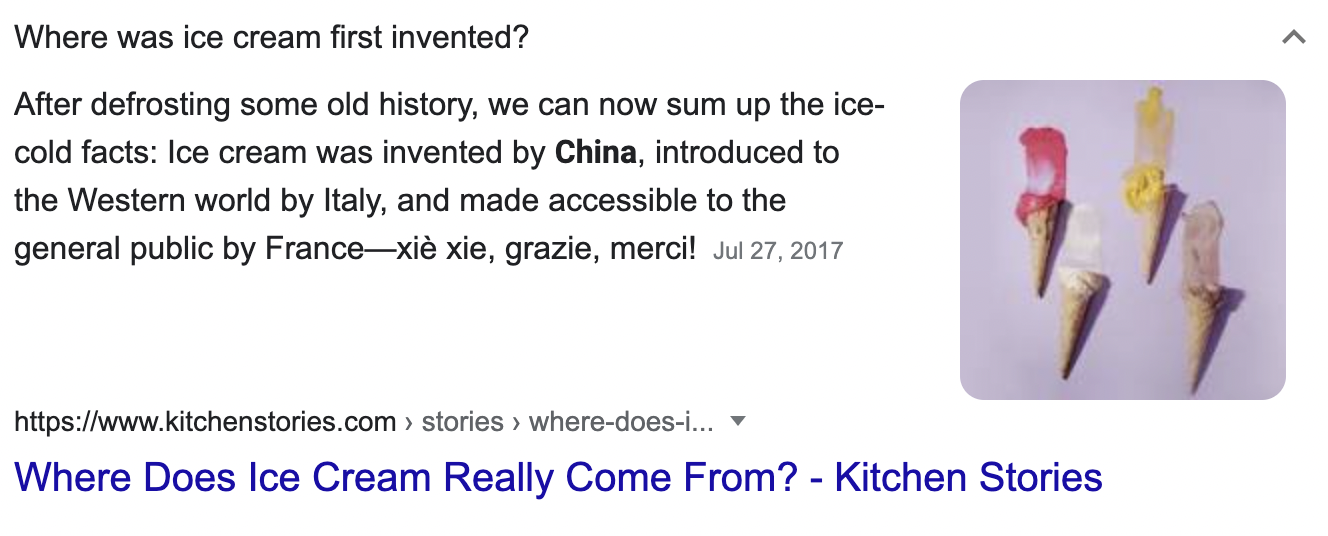This screenshot has height=536, width=1328.
Task: Click the bold word 'China' in the snippet
Action: click(595, 153)
